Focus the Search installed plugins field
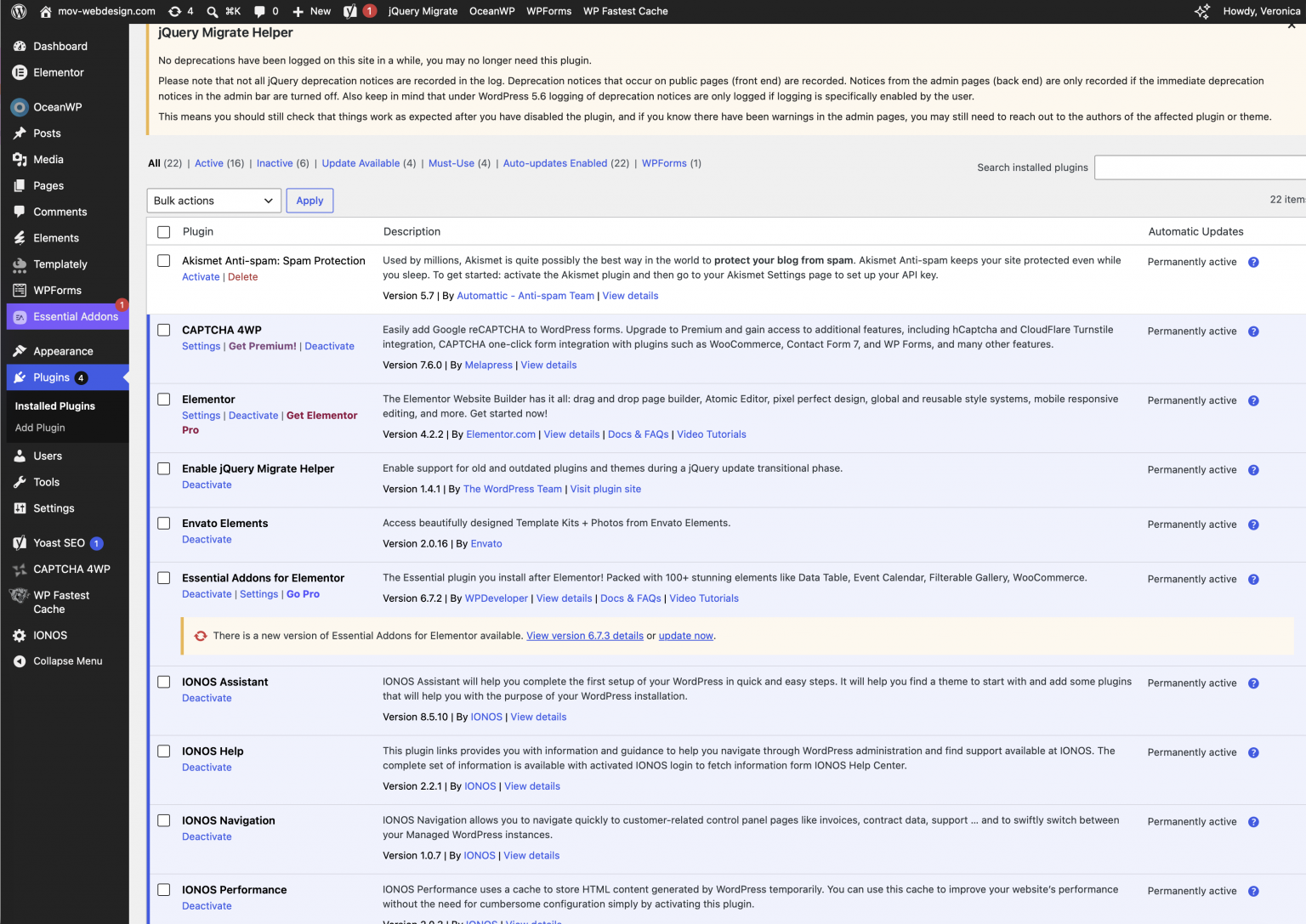1306x924 pixels. (1200, 167)
